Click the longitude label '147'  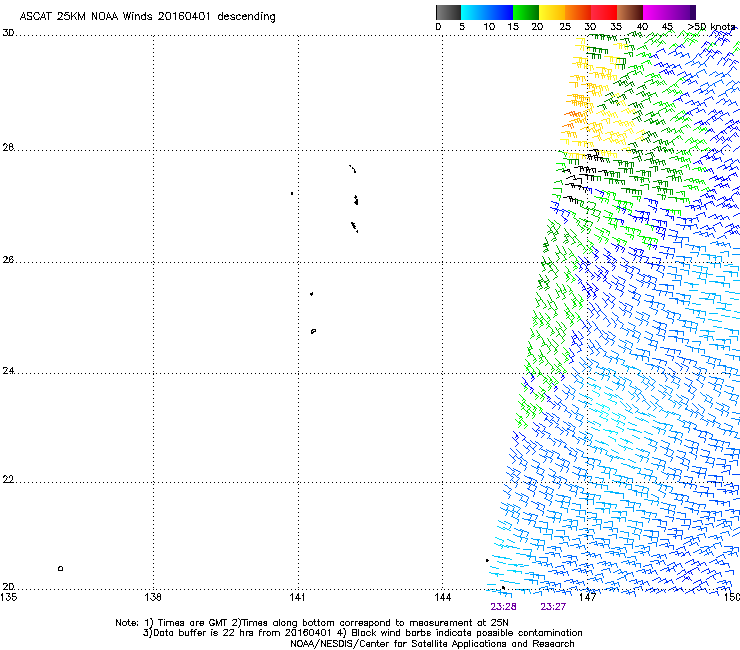point(587,597)
